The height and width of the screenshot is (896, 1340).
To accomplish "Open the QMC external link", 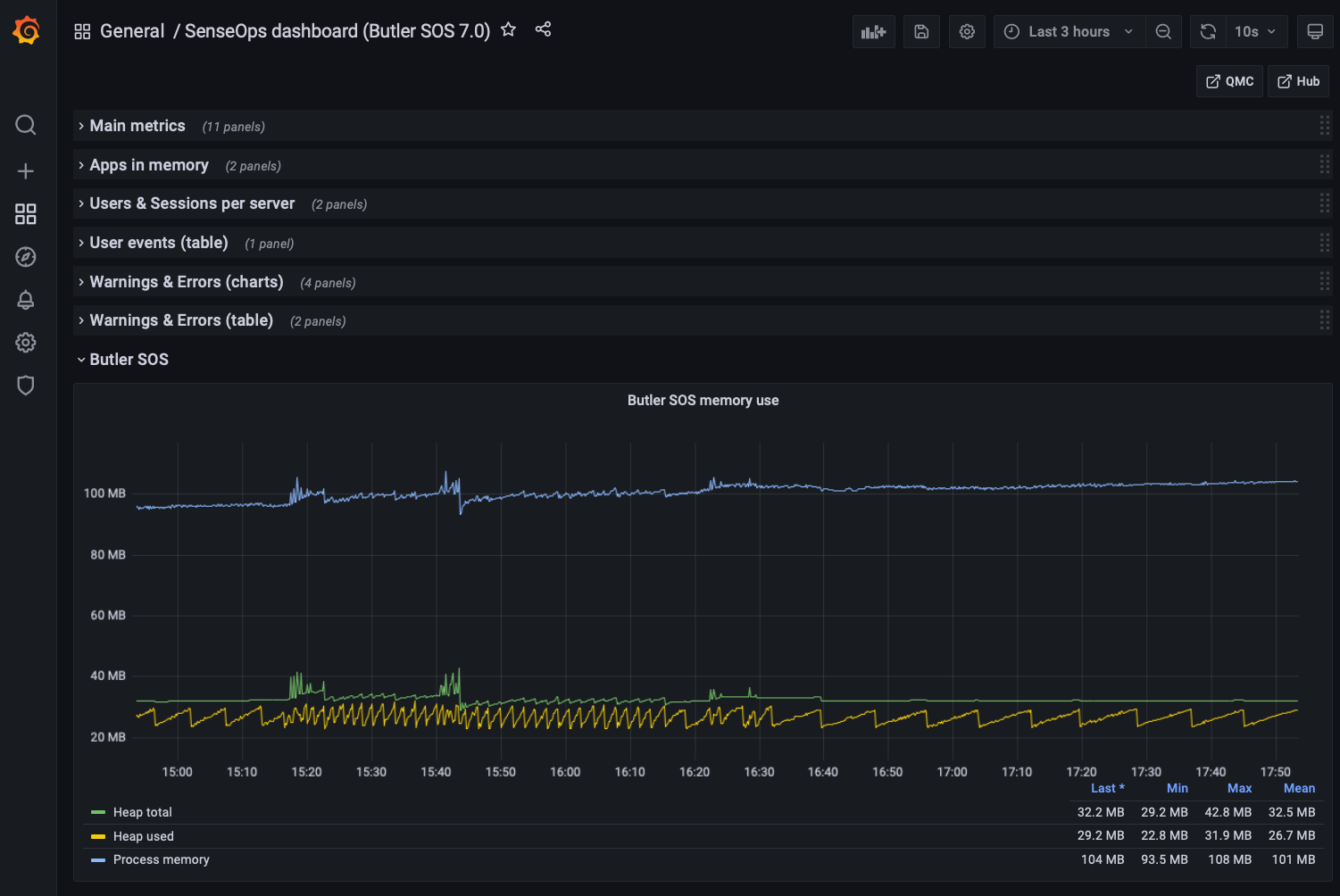I will click(x=1228, y=80).
